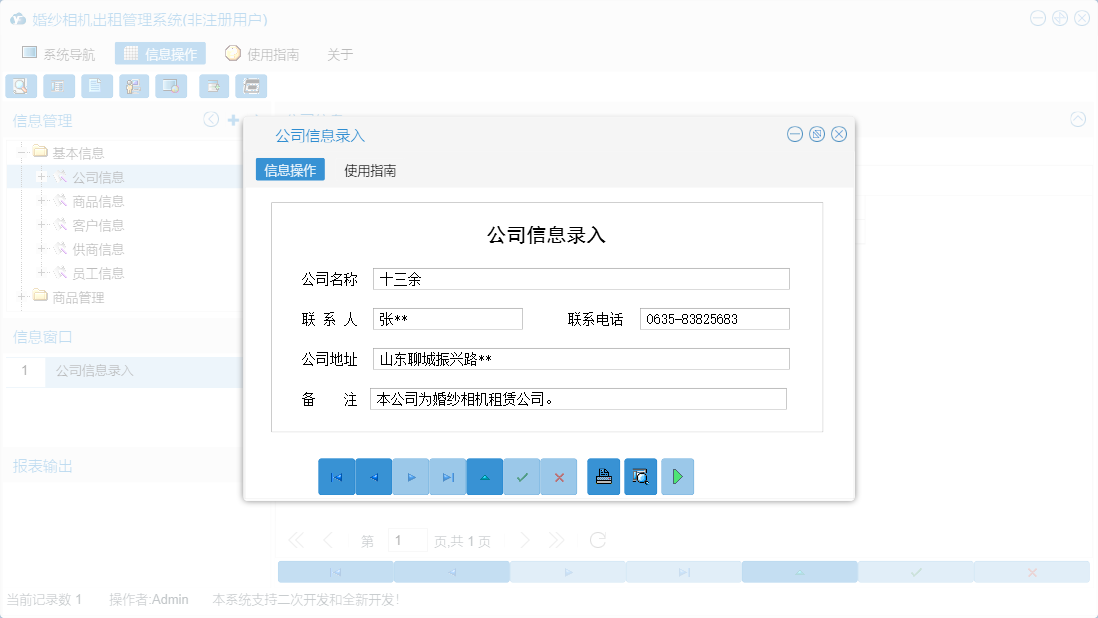Image resolution: width=1098 pixels, height=618 pixels.
Task: Click the previous record arrow icon
Action: point(374,477)
